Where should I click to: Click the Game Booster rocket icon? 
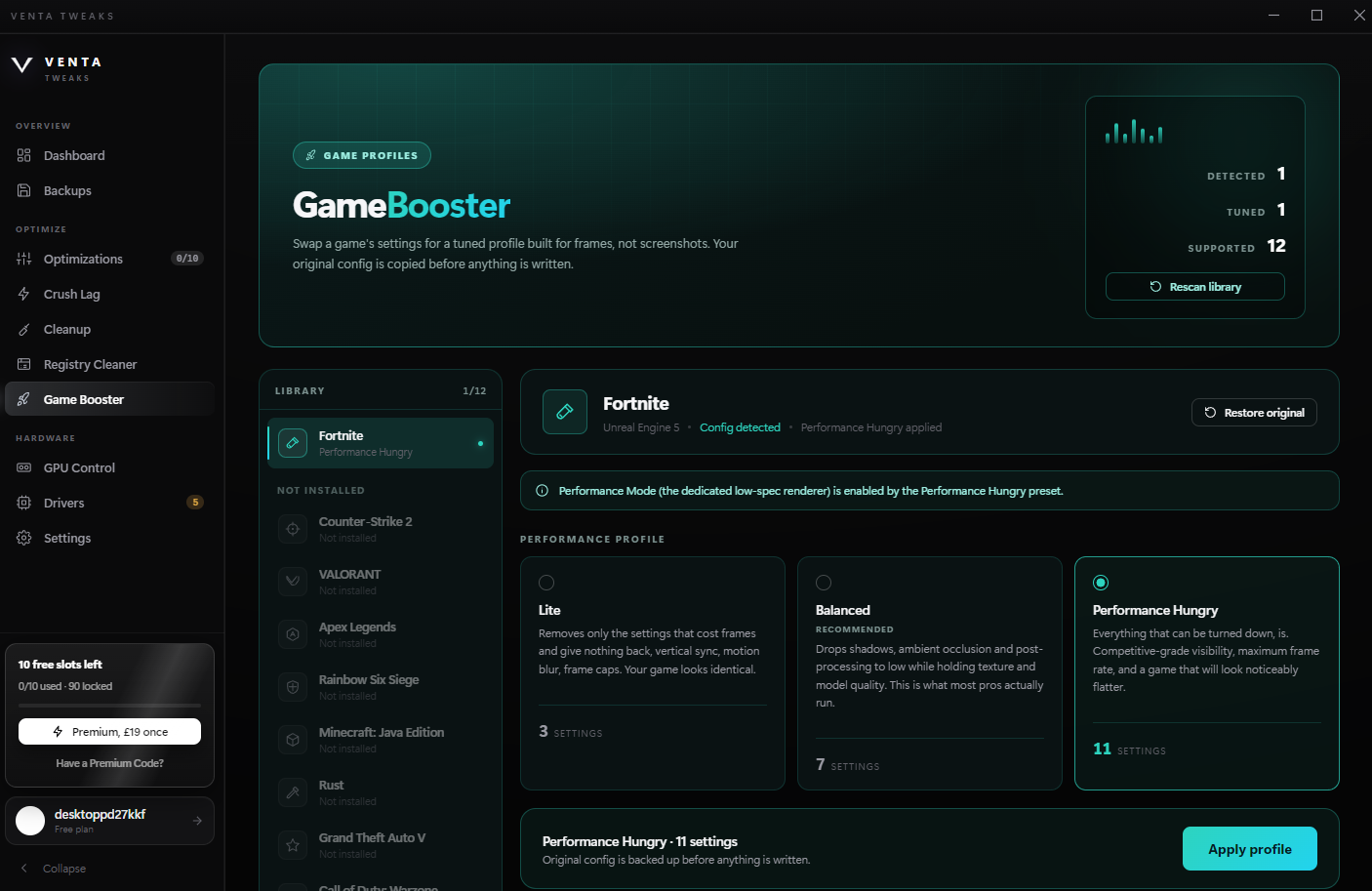click(24, 399)
